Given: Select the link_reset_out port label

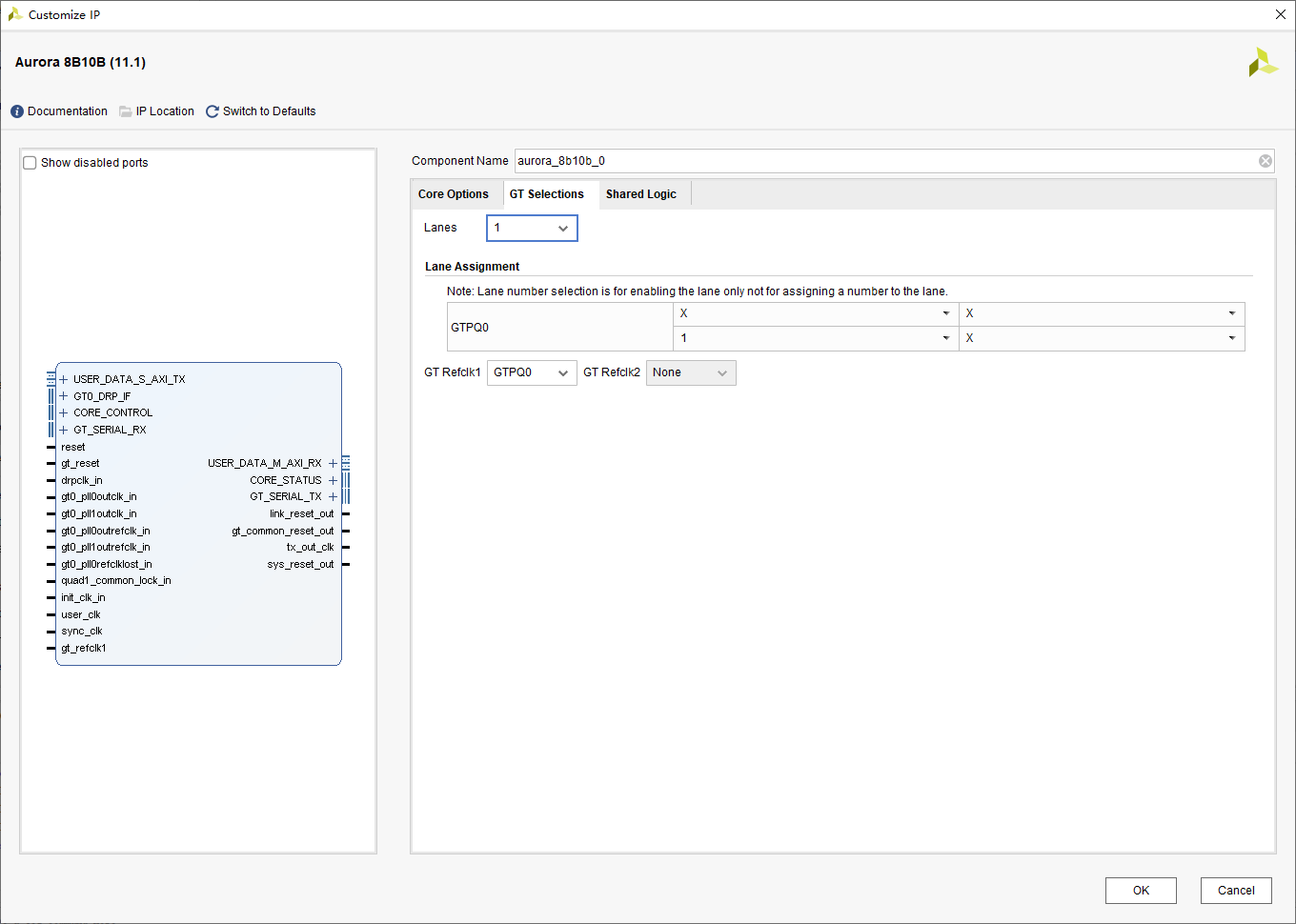Looking at the screenshot, I should coord(301,513).
